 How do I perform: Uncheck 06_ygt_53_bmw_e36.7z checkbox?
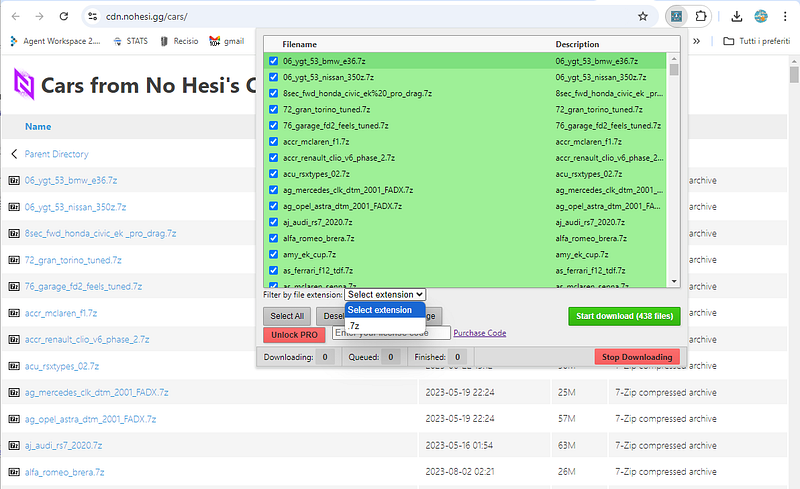pyautogui.click(x=273, y=61)
